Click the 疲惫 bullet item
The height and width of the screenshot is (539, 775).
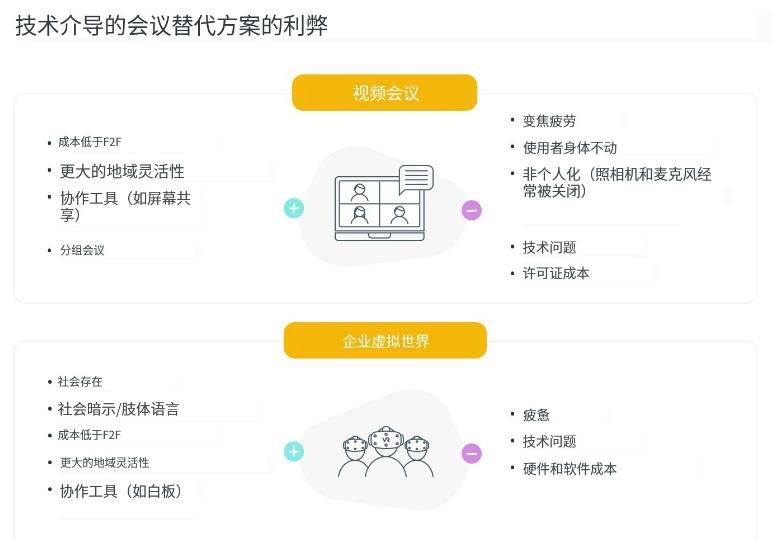(x=536, y=415)
